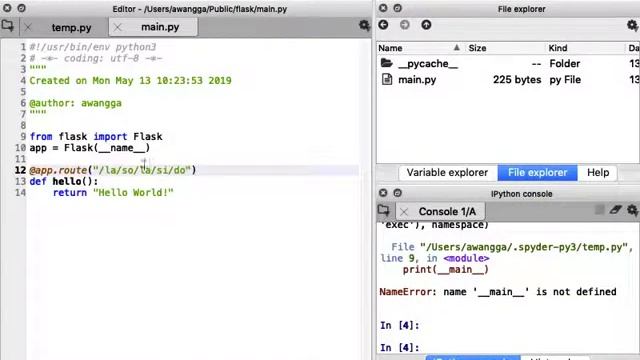Image resolution: width=640 pixels, height=360 pixels.
Task: Open the editor tab browse icon
Action: (7, 26)
